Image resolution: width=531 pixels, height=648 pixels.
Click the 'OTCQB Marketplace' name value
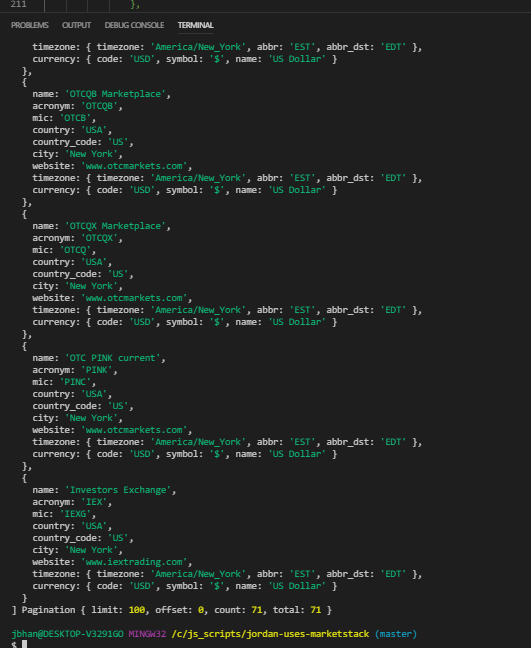pyautogui.click(x=115, y=94)
